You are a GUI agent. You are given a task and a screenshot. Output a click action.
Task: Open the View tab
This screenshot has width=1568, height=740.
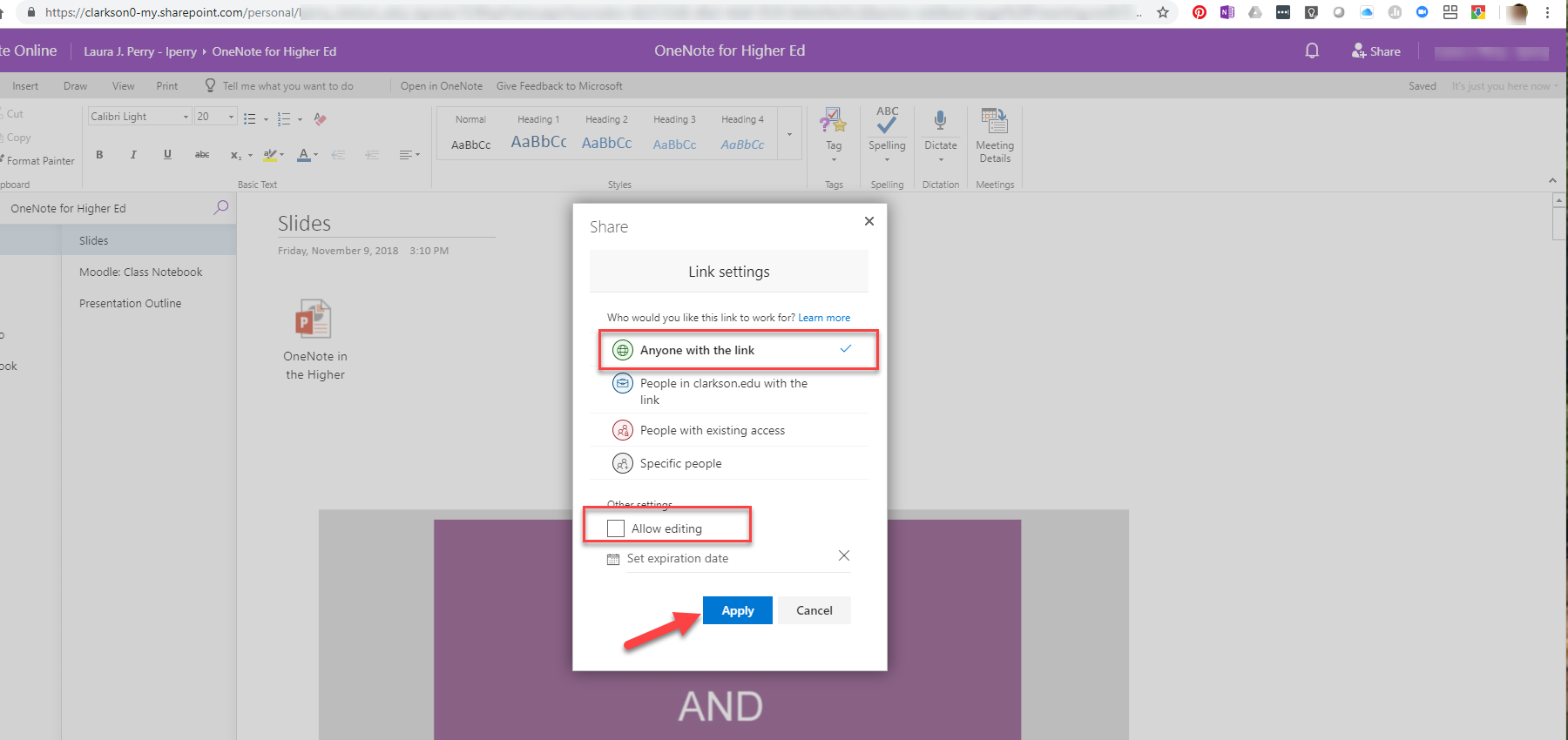tap(123, 86)
